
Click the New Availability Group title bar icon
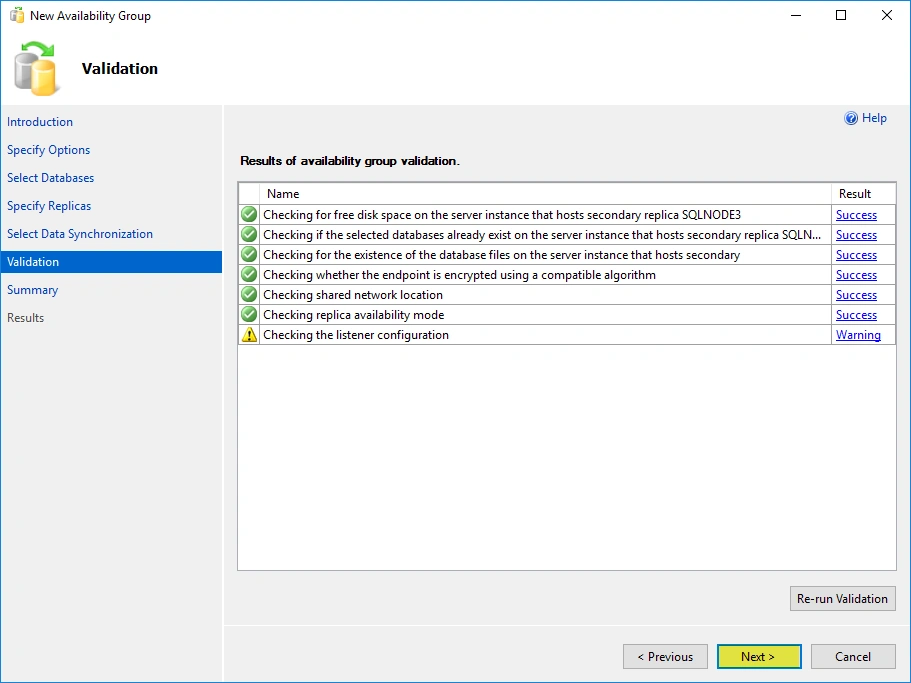[16, 16]
